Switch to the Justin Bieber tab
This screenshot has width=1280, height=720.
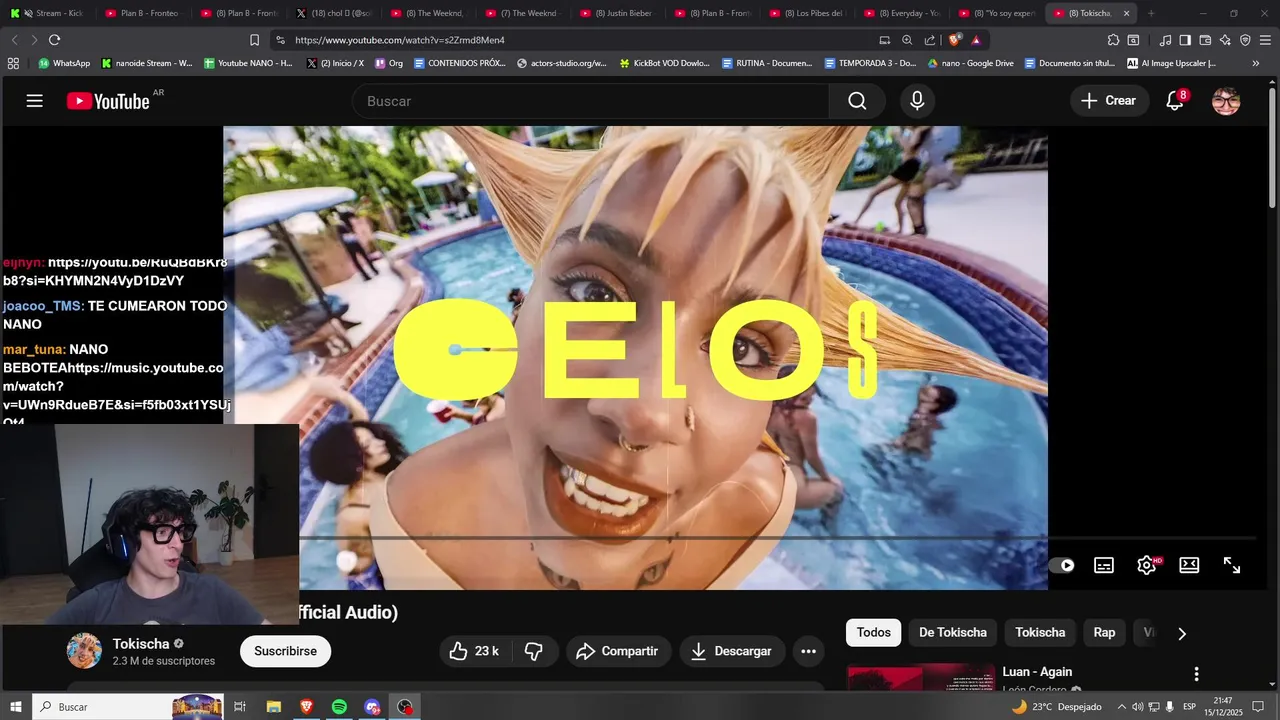coord(615,13)
